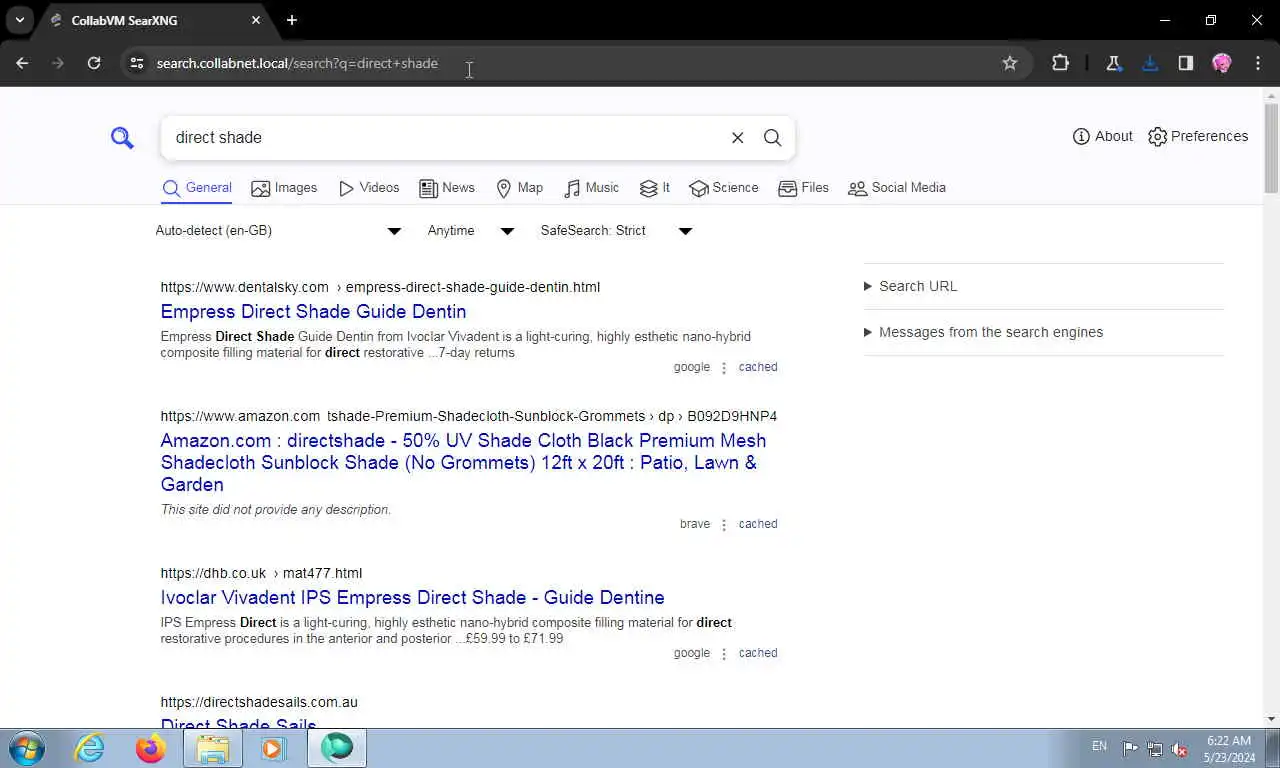Click the https://directshadesails.com.au URL text
1280x768 pixels.
(x=259, y=702)
